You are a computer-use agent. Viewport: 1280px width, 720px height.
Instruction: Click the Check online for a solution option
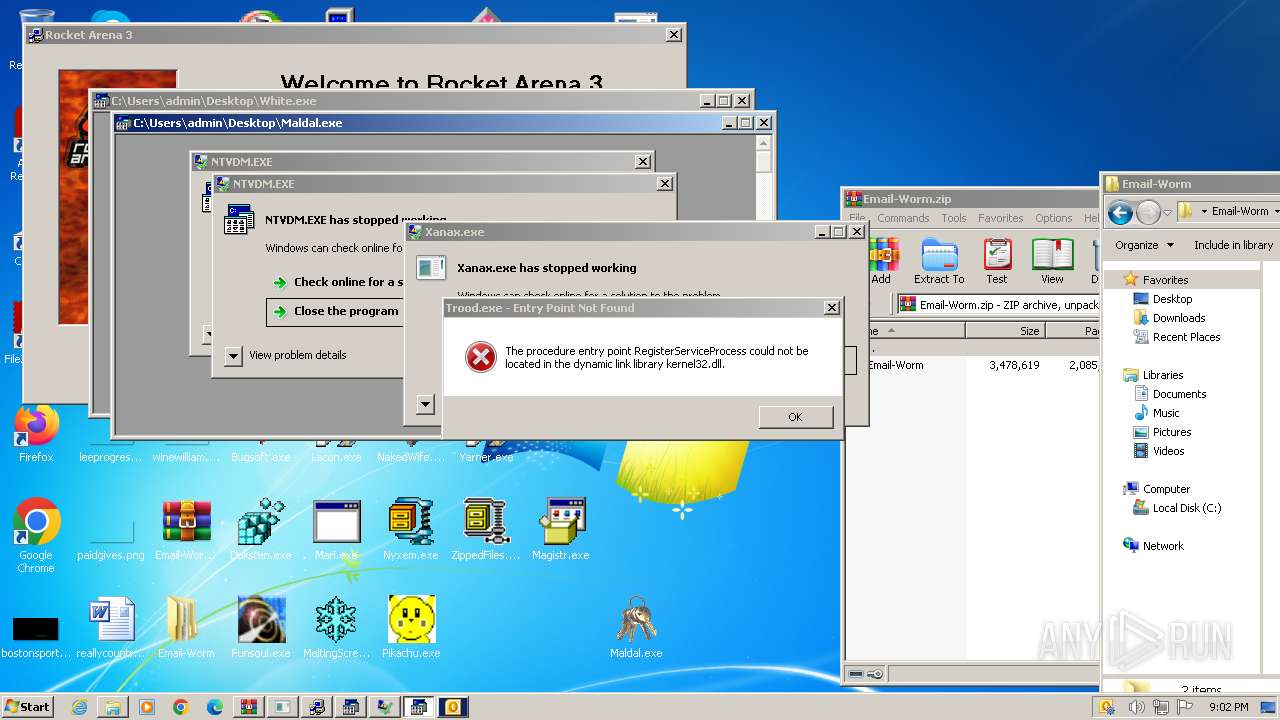340,282
